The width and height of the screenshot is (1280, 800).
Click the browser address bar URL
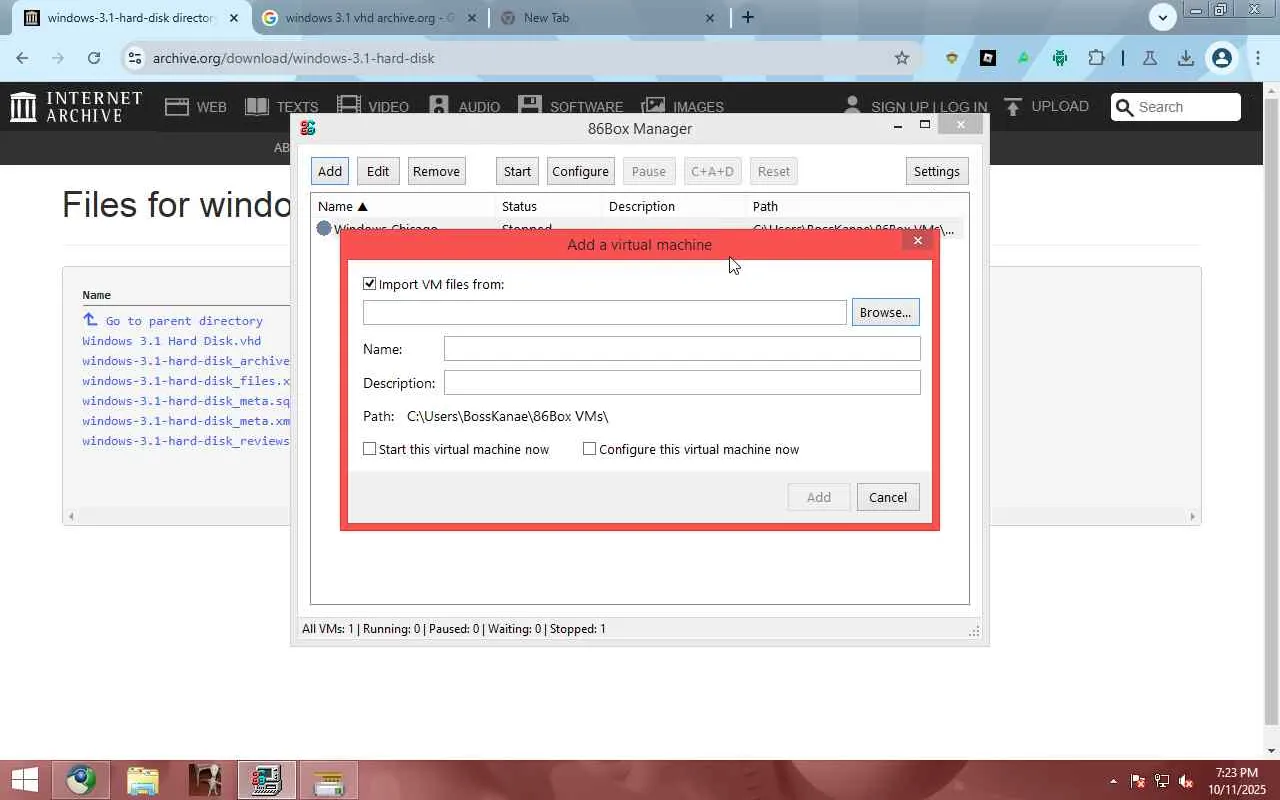(x=293, y=58)
